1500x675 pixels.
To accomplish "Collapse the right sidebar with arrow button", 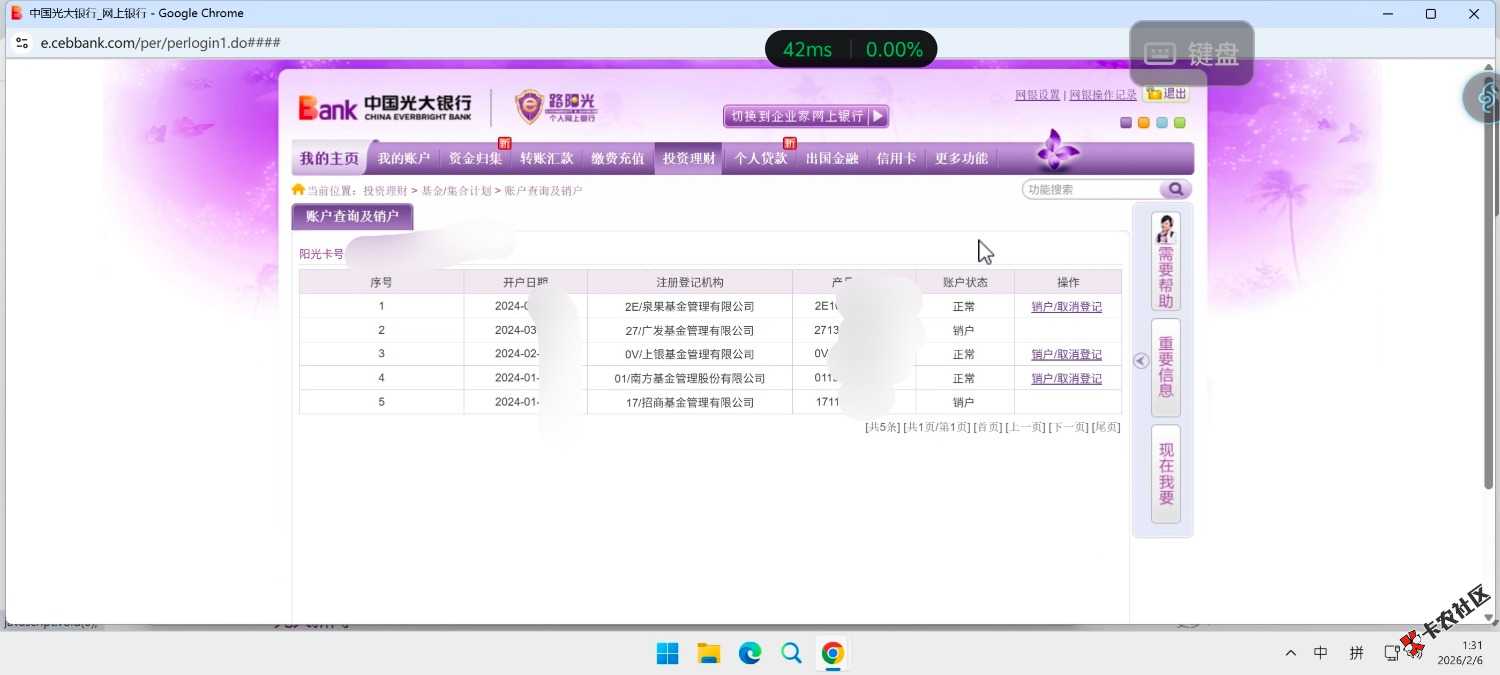I will pyautogui.click(x=1141, y=361).
